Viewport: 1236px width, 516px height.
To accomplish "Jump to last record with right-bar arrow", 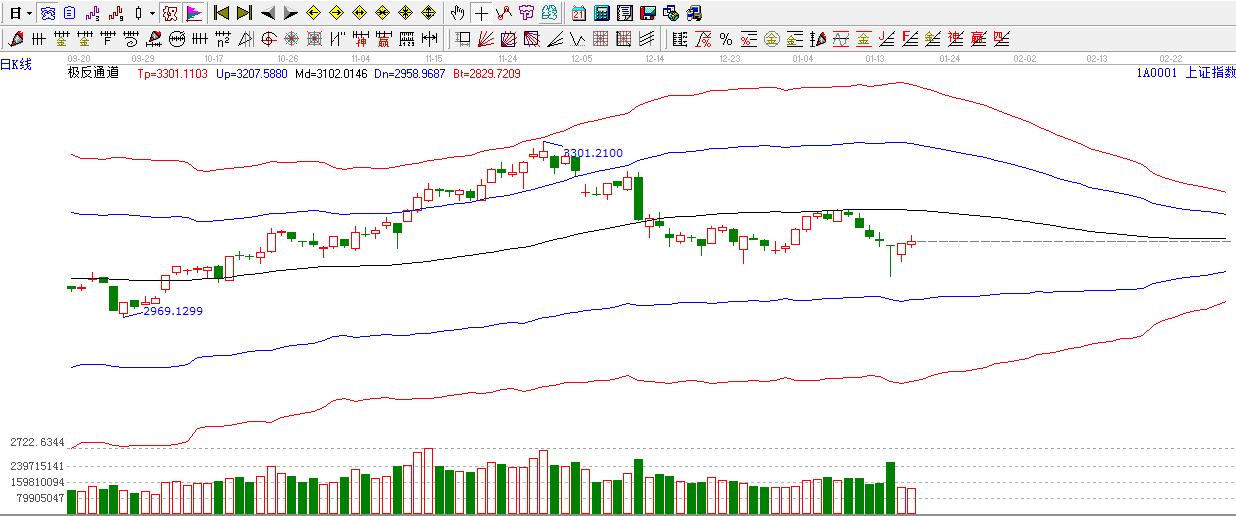I will tap(244, 13).
